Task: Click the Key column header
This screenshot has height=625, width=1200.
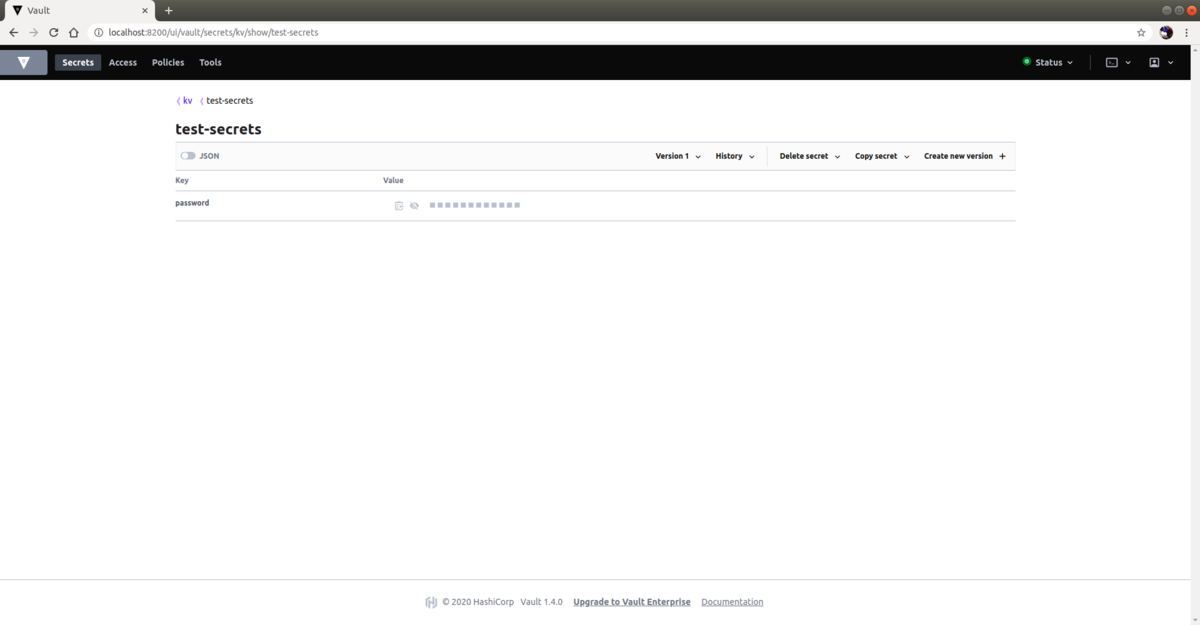Action: [x=182, y=181]
